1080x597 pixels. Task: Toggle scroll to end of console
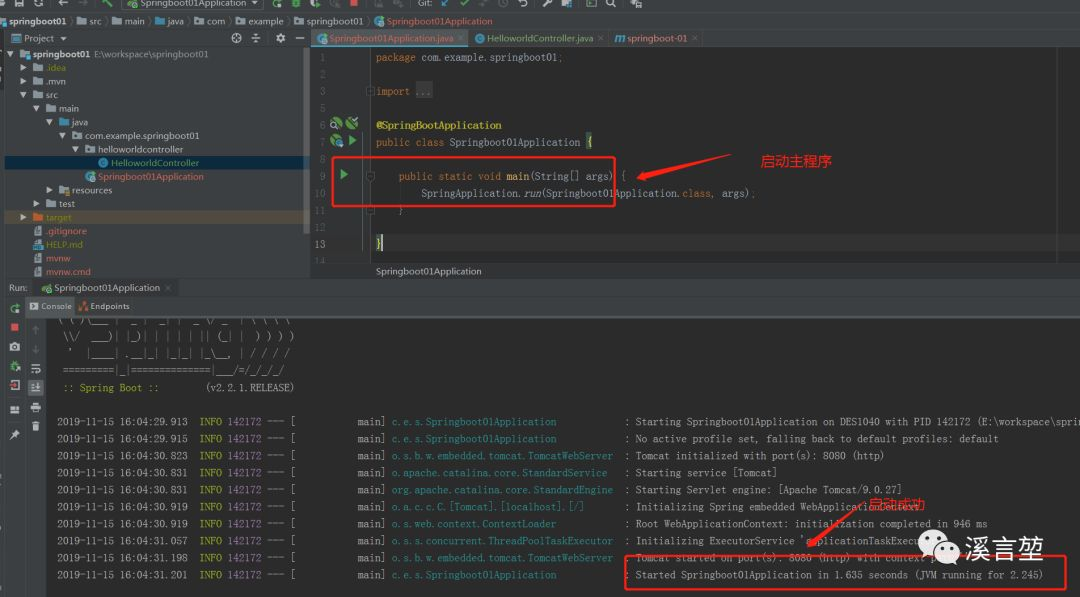(x=36, y=388)
